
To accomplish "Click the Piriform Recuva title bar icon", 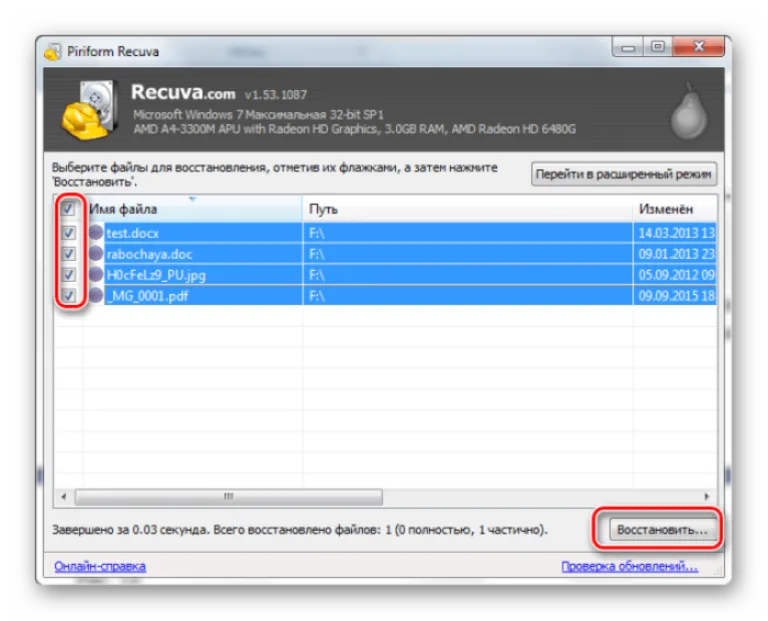I will tap(52, 51).
